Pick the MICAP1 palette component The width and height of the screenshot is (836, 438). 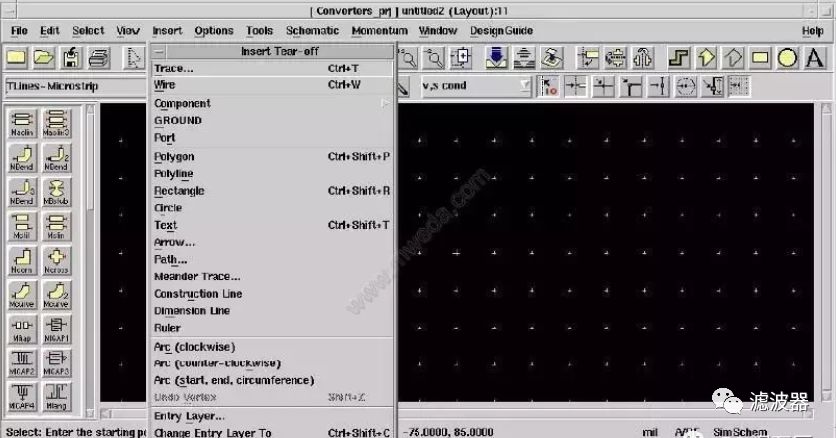coord(56,329)
